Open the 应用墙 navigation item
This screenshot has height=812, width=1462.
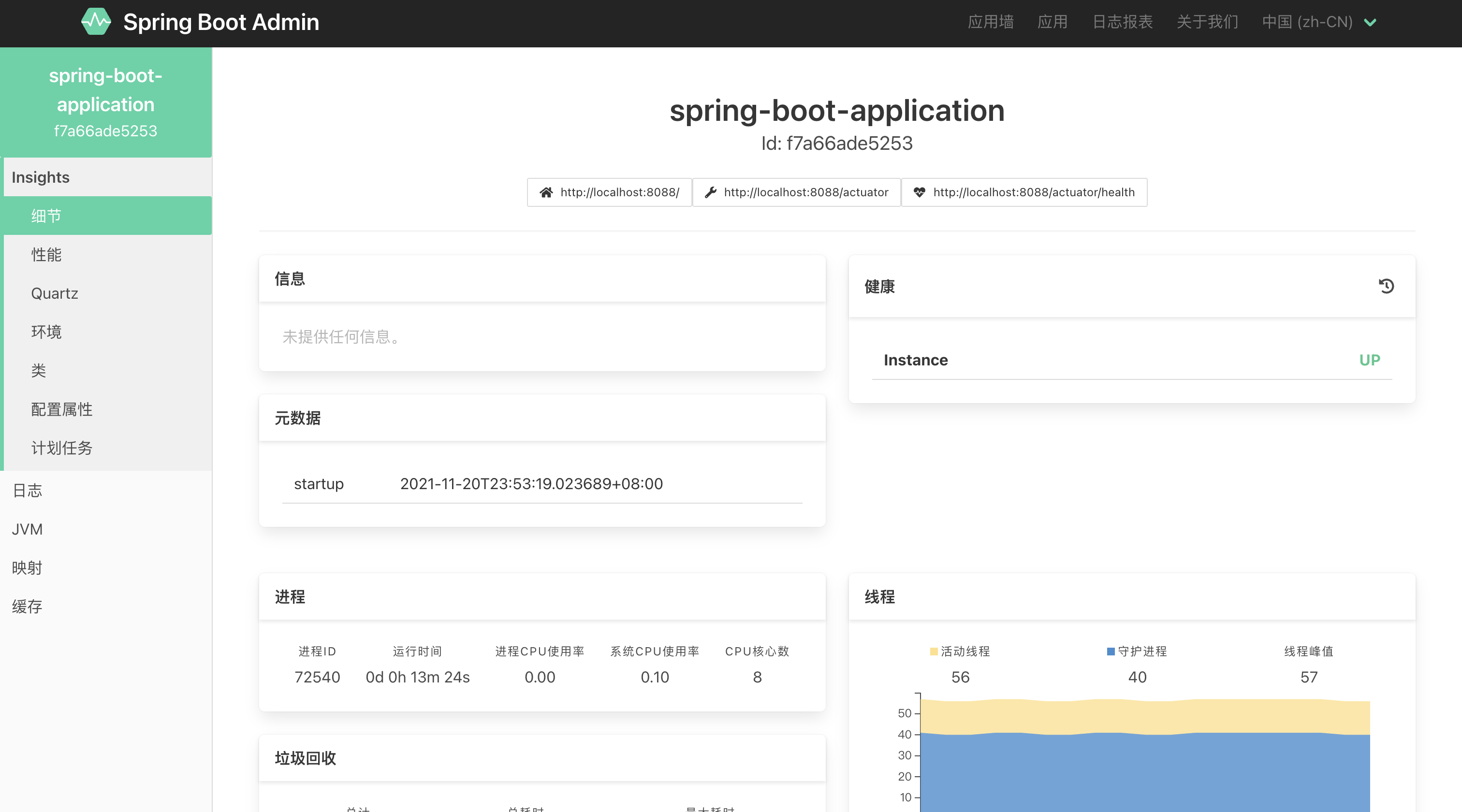click(990, 22)
